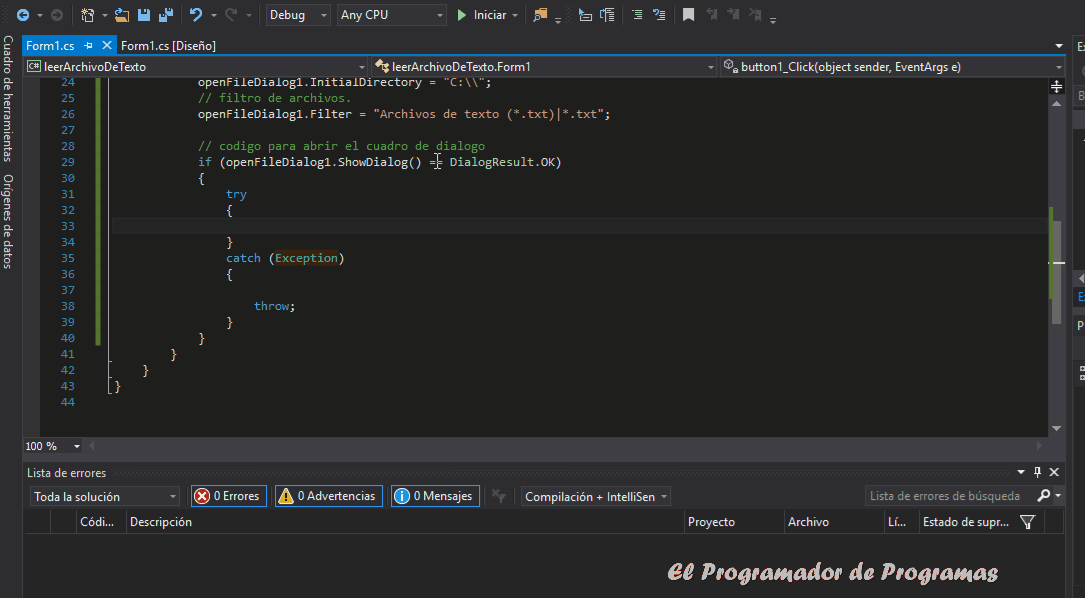1085x598 pixels.
Task: Select the Save All icon
Action: pos(167,14)
